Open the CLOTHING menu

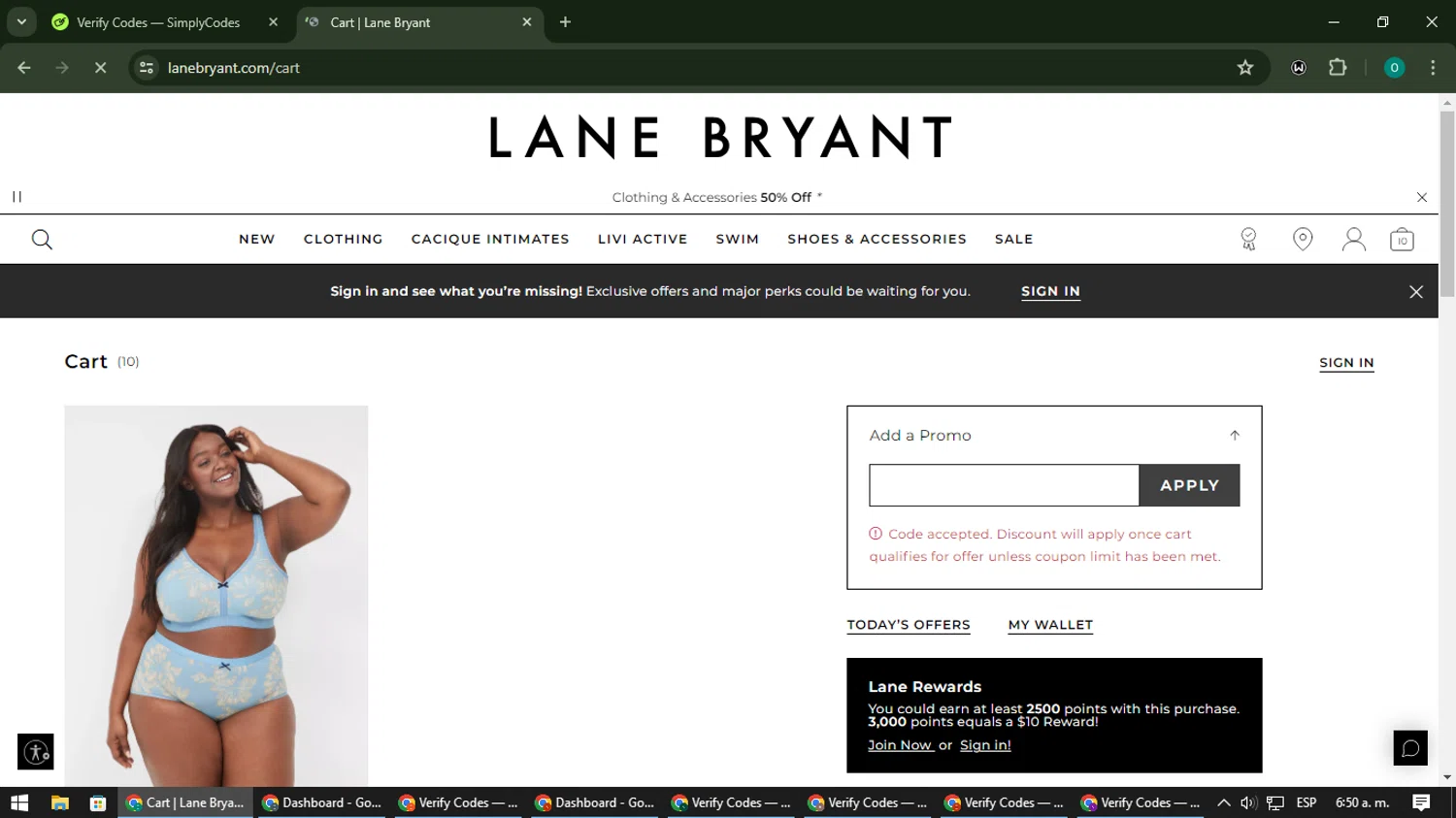[344, 239]
